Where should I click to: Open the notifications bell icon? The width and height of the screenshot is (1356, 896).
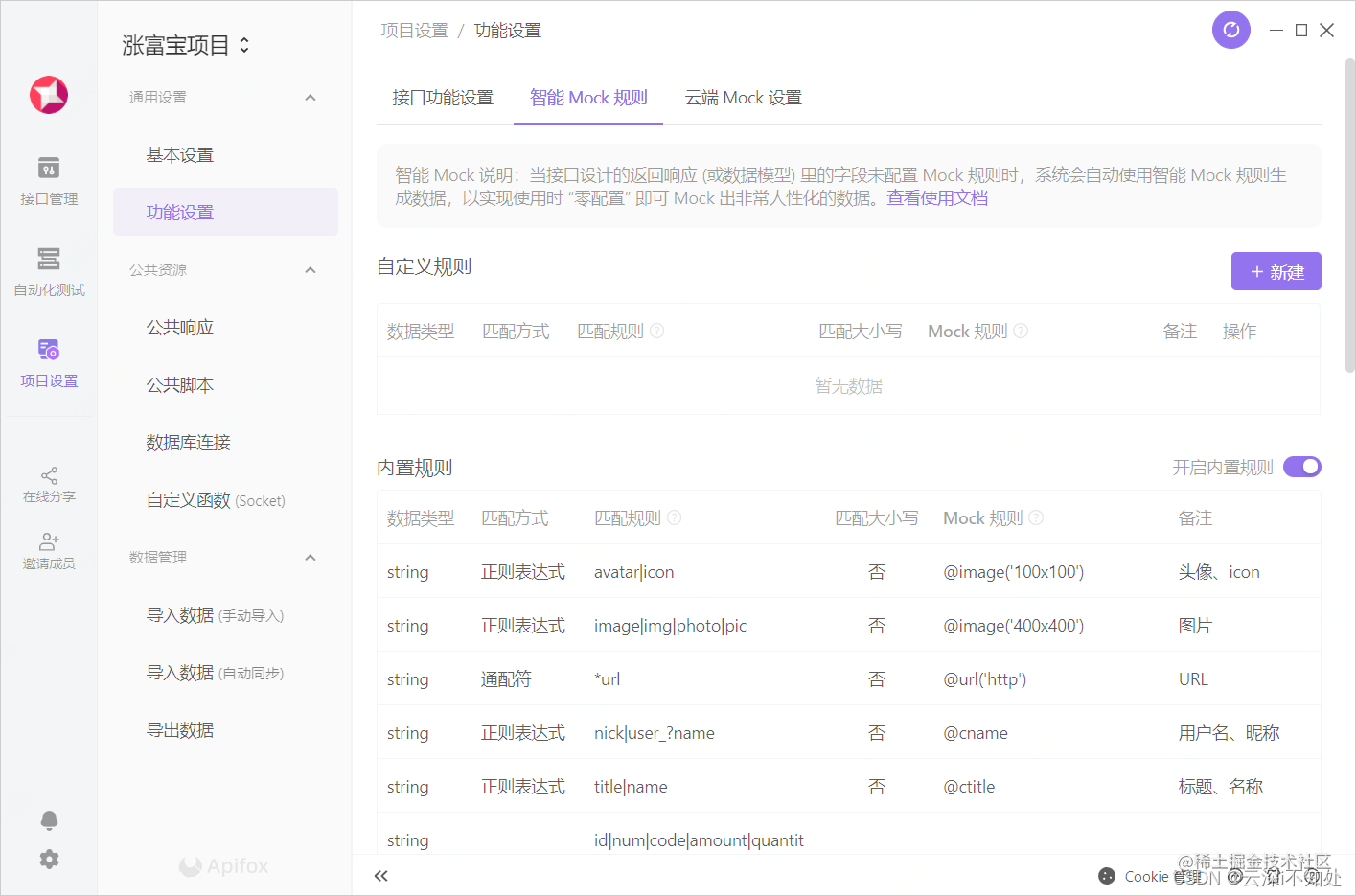[49, 820]
